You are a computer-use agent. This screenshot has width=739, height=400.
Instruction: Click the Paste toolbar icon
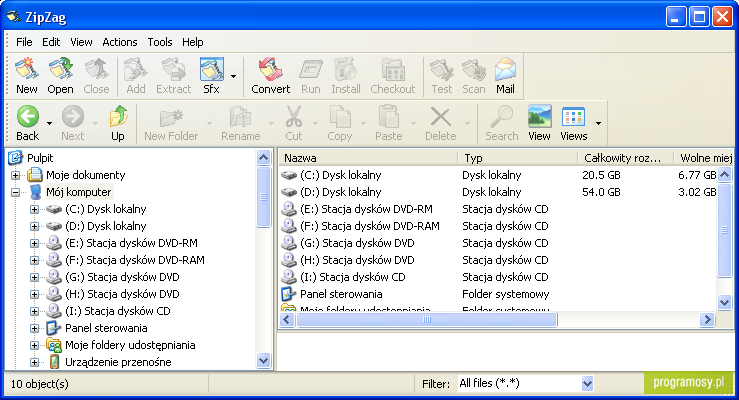point(389,116)
